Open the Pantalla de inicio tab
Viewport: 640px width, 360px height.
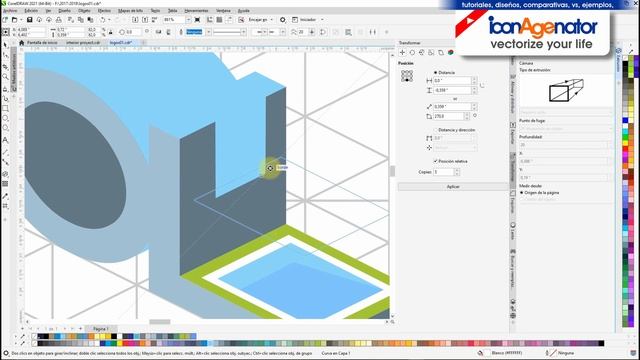click(42, 42)
